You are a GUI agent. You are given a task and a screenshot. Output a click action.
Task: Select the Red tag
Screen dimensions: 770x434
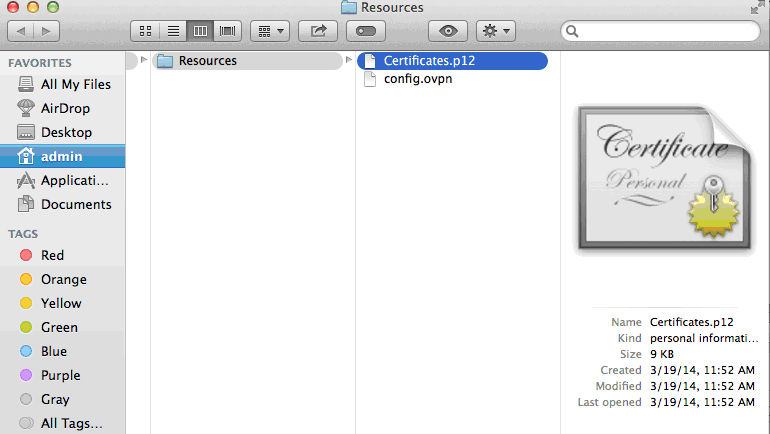(63, 255)
